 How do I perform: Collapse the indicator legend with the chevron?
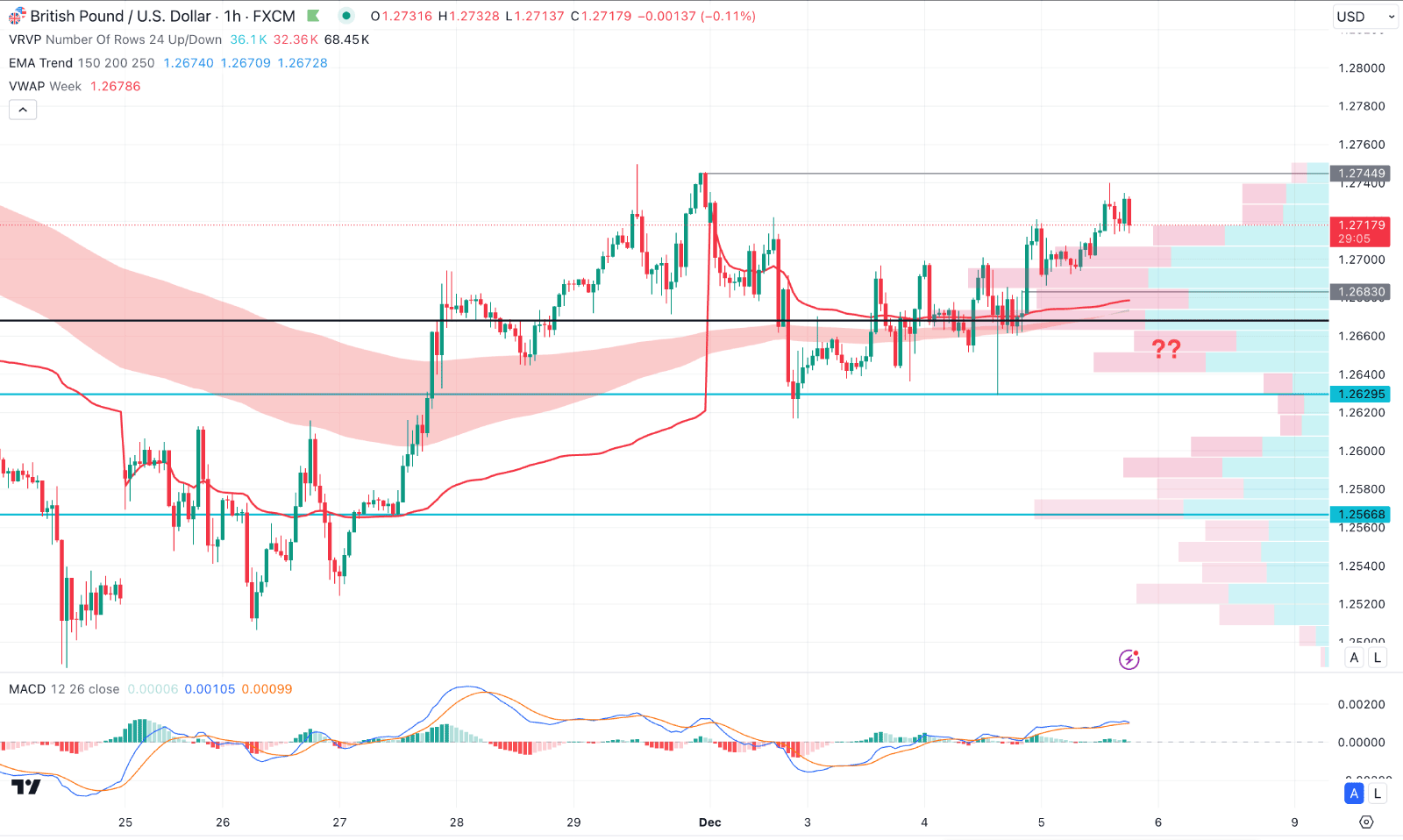click(23, 110)
